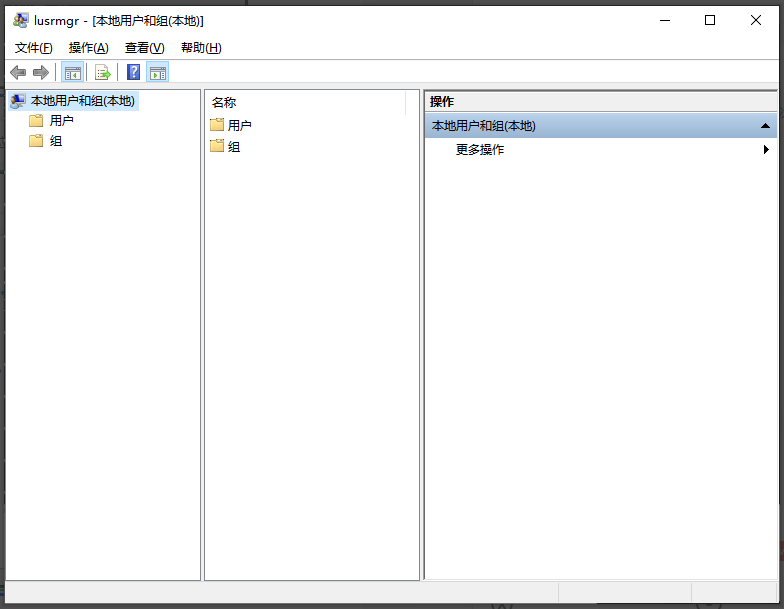This screenshot has width=784, height=609.
Task: Maximize the lusrmgr window
Action: click(x=710, y=20)
